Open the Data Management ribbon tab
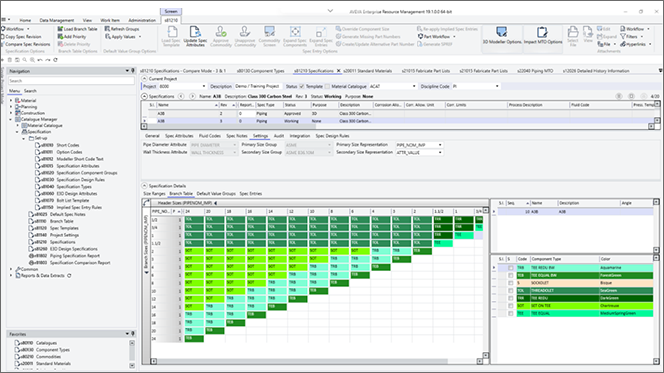Screen dimensions: 664x373 coord(57,20)
